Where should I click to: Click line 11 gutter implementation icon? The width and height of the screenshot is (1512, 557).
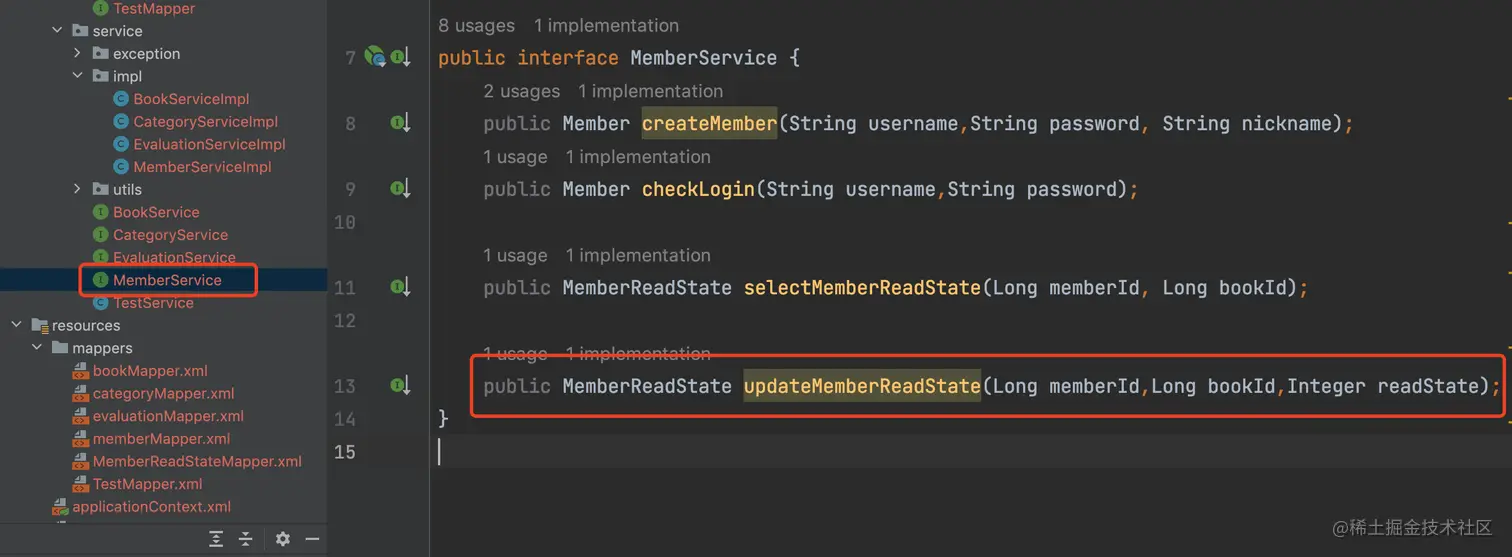click(x=401, y=287)
